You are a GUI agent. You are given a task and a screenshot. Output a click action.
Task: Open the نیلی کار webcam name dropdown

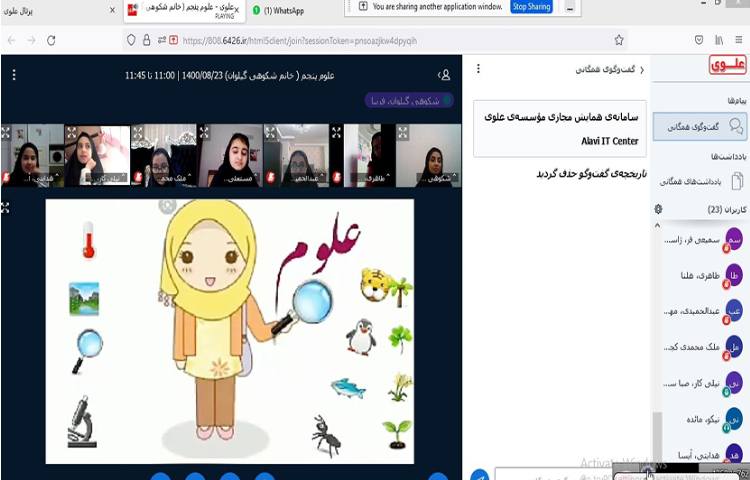tap(108, 178)
